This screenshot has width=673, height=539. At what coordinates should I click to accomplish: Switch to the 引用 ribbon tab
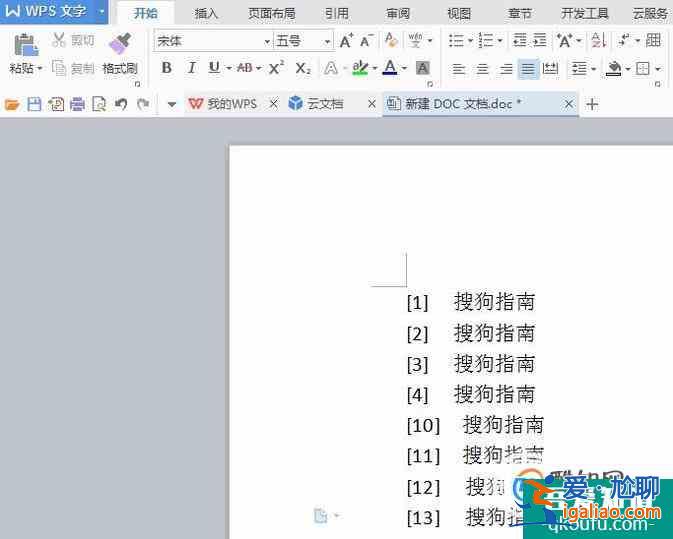(x=336, y=13)
